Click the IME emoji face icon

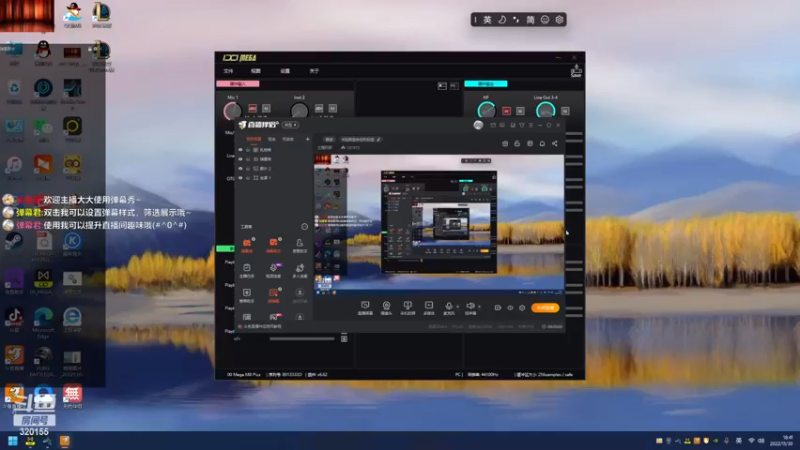[545, 19]
